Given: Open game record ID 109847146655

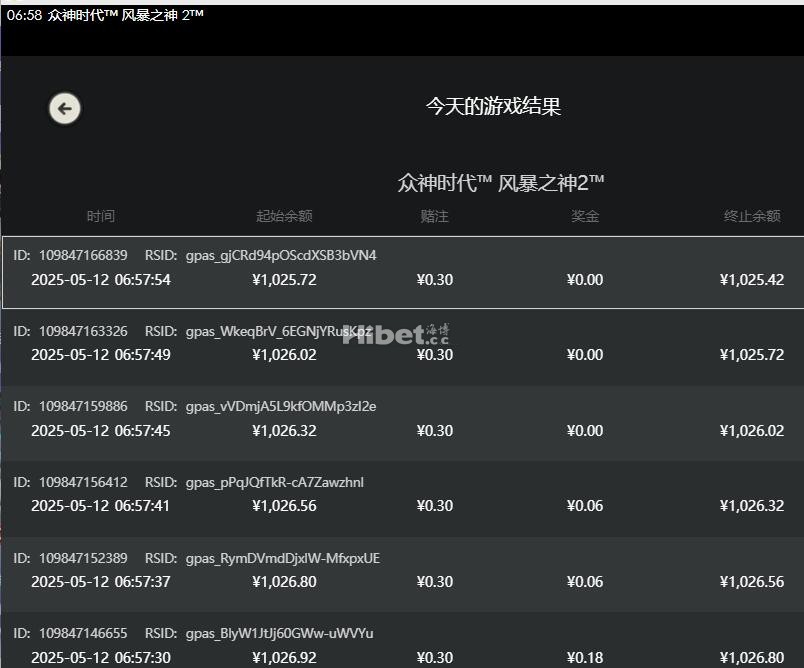Looking at the screenshot, I should (70, 633).
